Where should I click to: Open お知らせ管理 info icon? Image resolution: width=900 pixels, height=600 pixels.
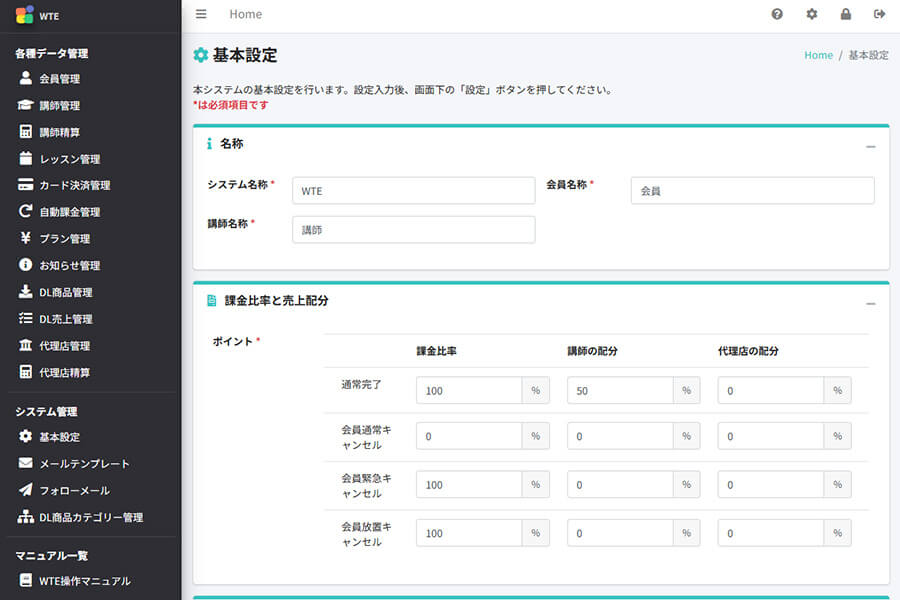point(25,264)
